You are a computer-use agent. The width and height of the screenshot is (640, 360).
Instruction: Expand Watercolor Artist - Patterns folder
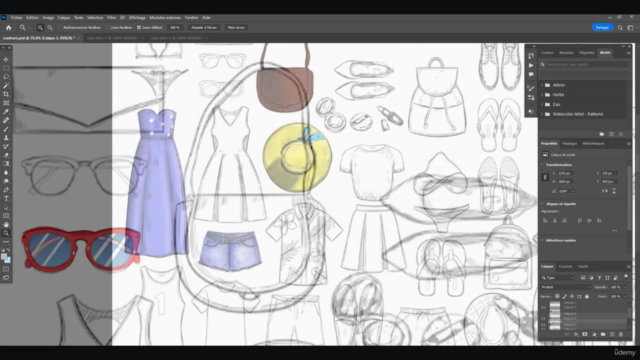tap(542, 114)
